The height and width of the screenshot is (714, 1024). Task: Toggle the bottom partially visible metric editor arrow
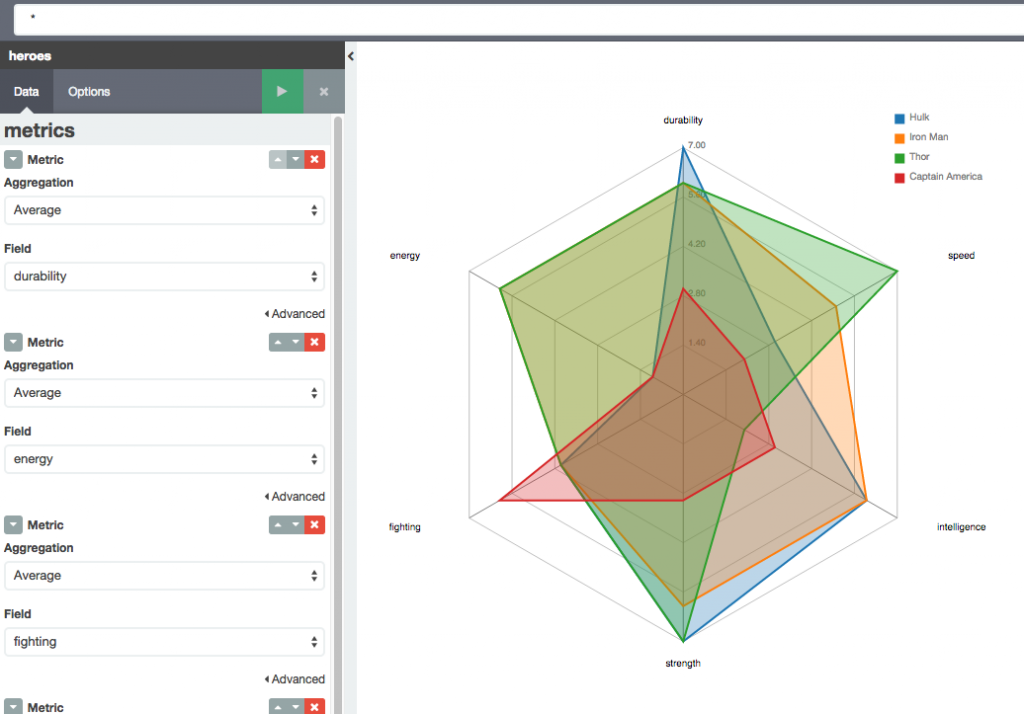point(13,707)
